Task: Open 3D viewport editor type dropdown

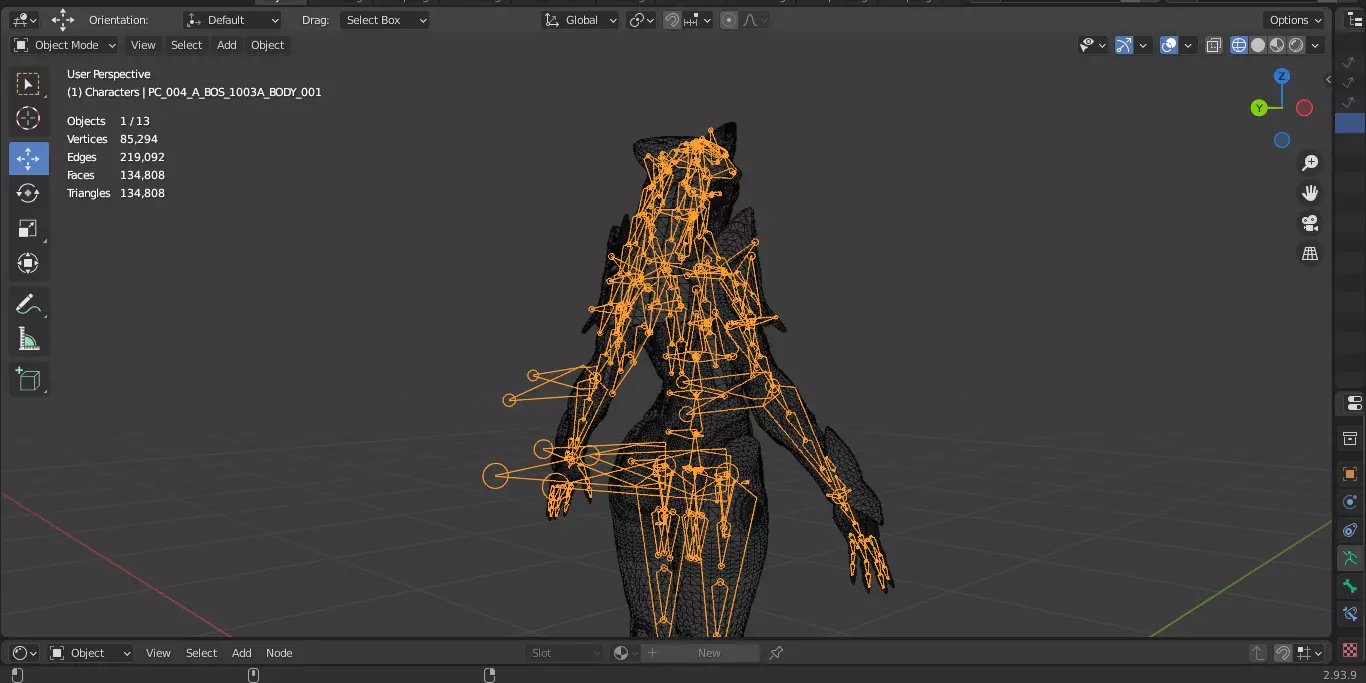Action: (24, 20)
